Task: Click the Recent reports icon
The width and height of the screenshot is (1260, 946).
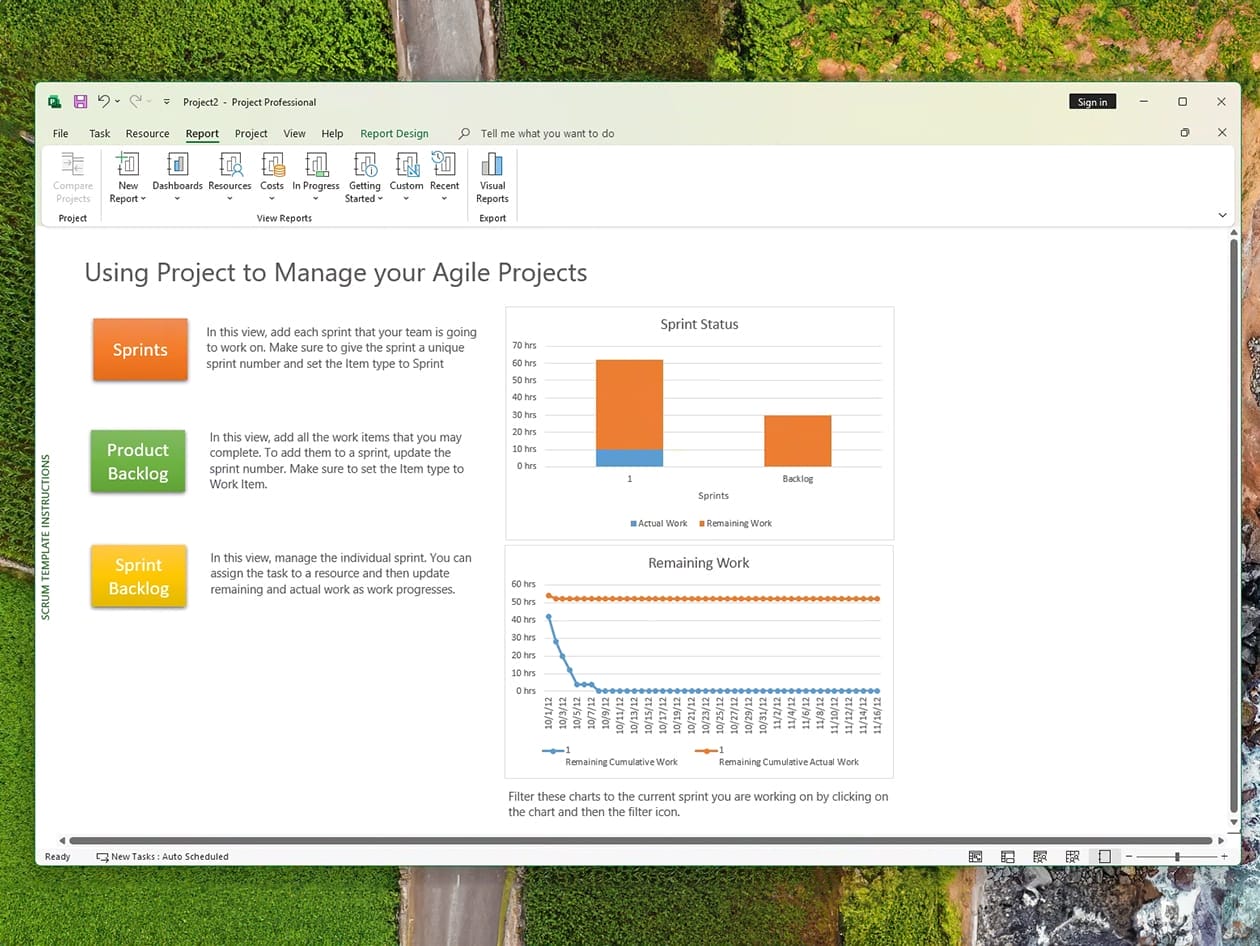Action: [444, 165]
